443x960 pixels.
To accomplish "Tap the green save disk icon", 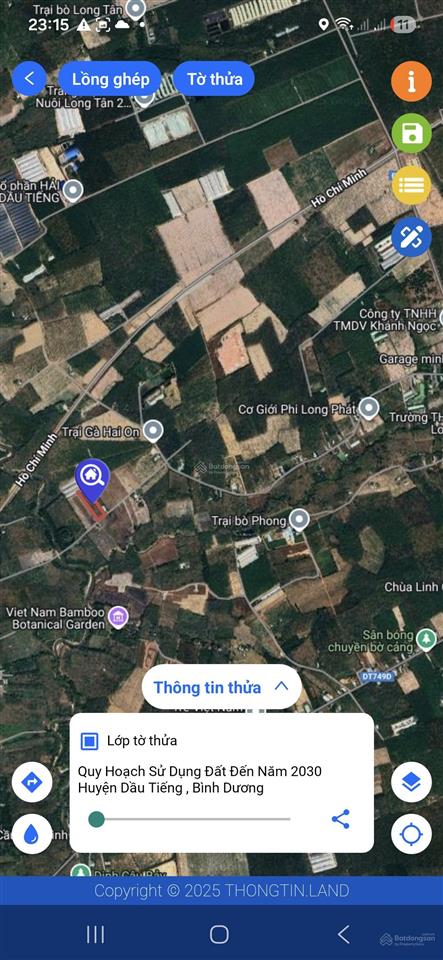I will (411, 133).
